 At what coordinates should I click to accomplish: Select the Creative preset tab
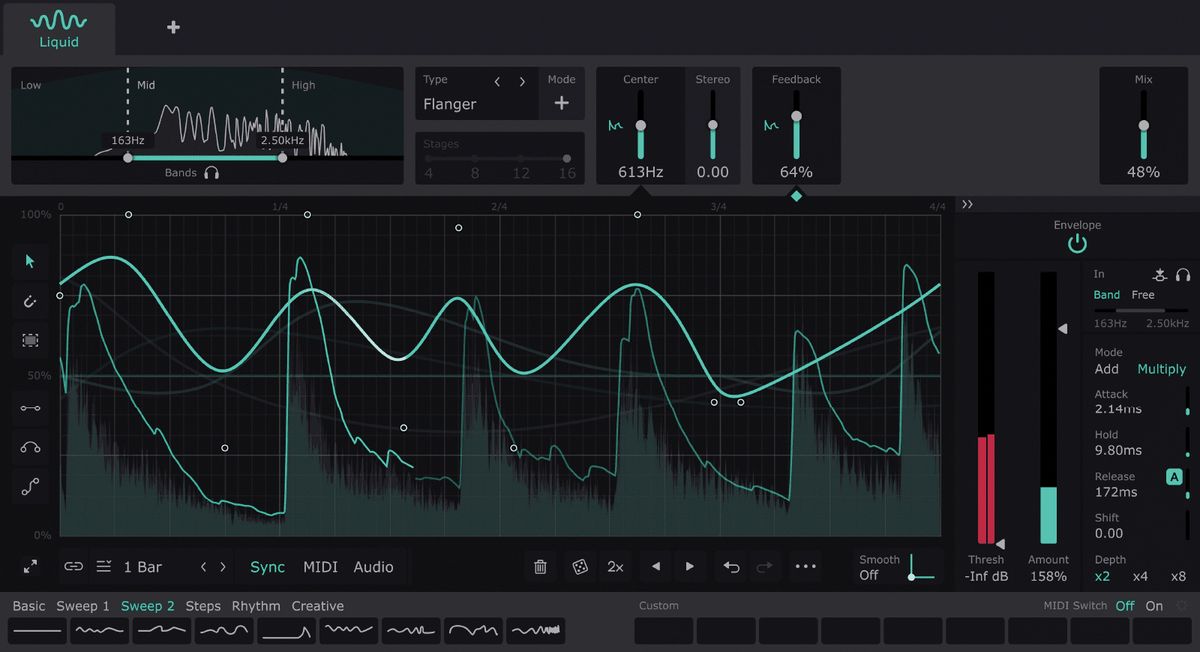tap(318, 605)
